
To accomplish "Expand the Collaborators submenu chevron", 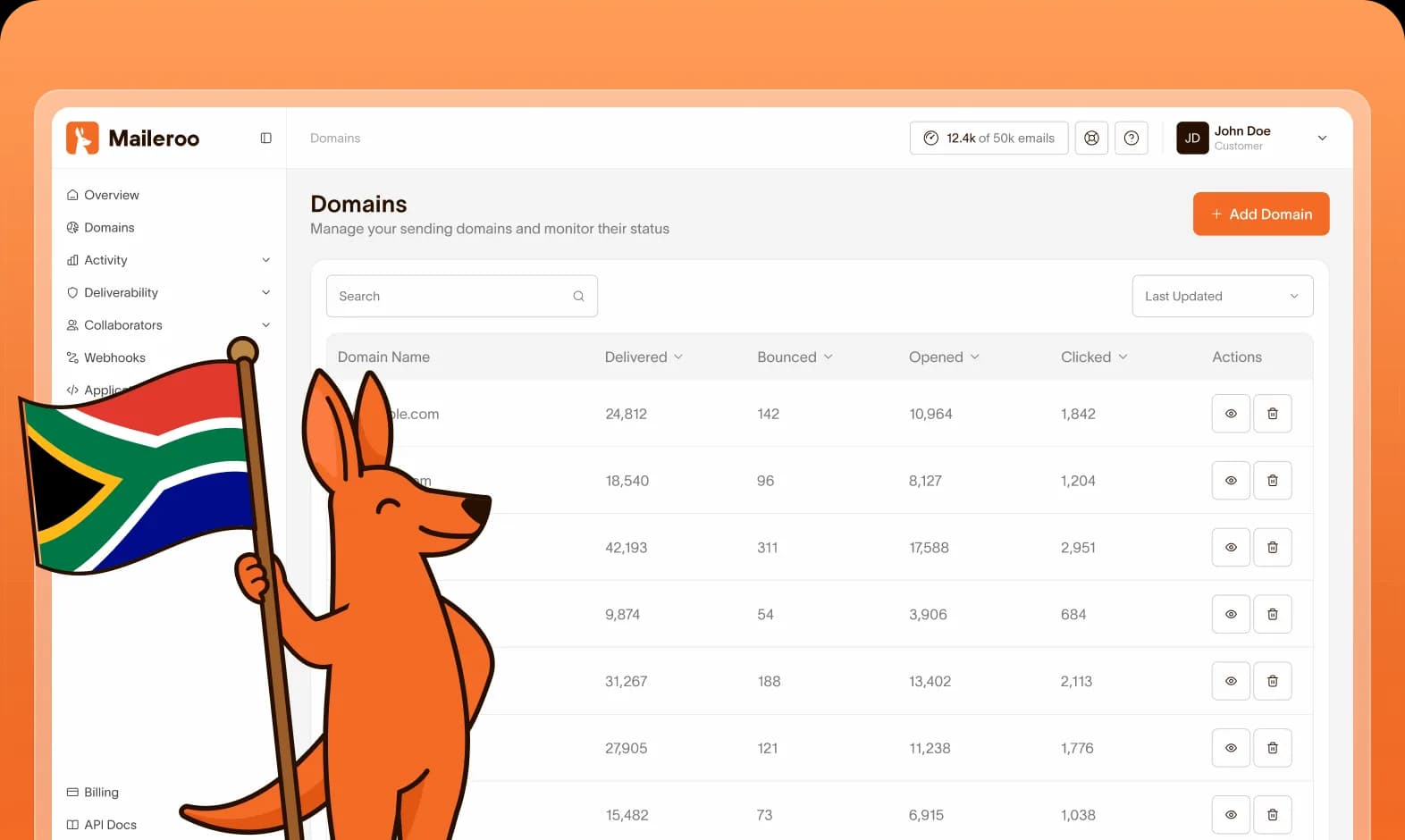I will 265,325.
